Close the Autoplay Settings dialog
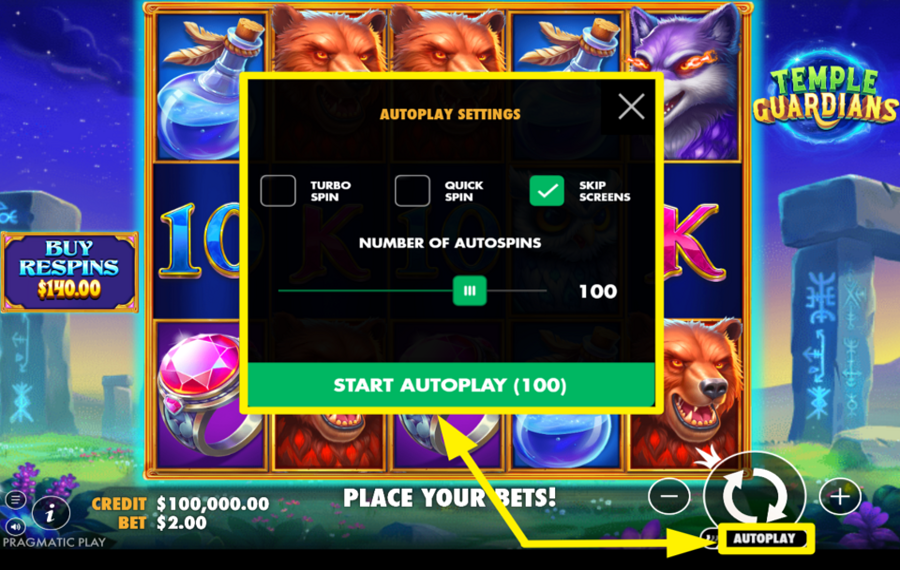 click(631, 106)
